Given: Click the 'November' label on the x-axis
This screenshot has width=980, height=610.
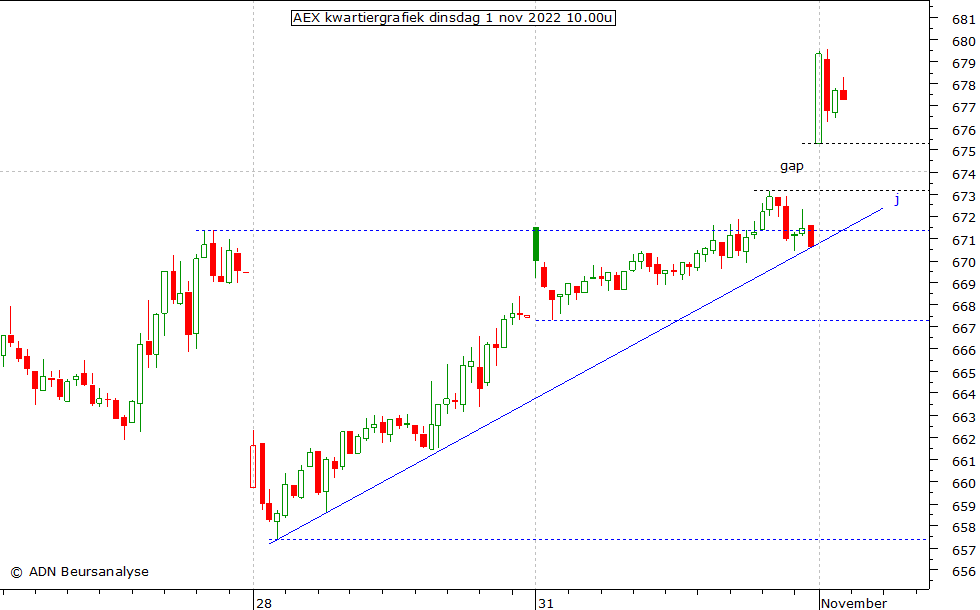Looking at the screenshot, I should (854, 603).
